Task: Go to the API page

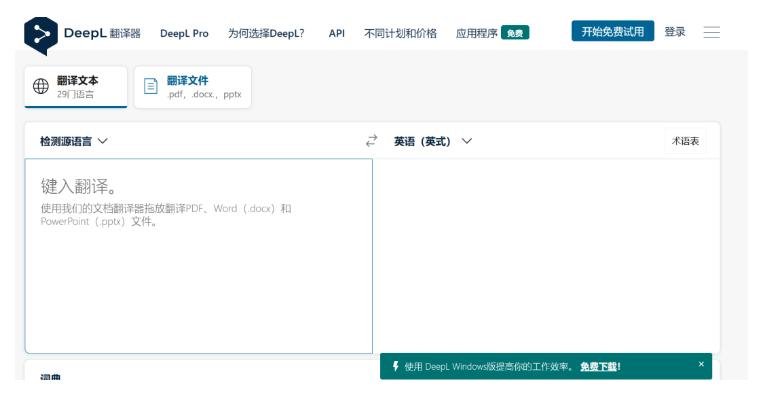Action: pos(336,33)
